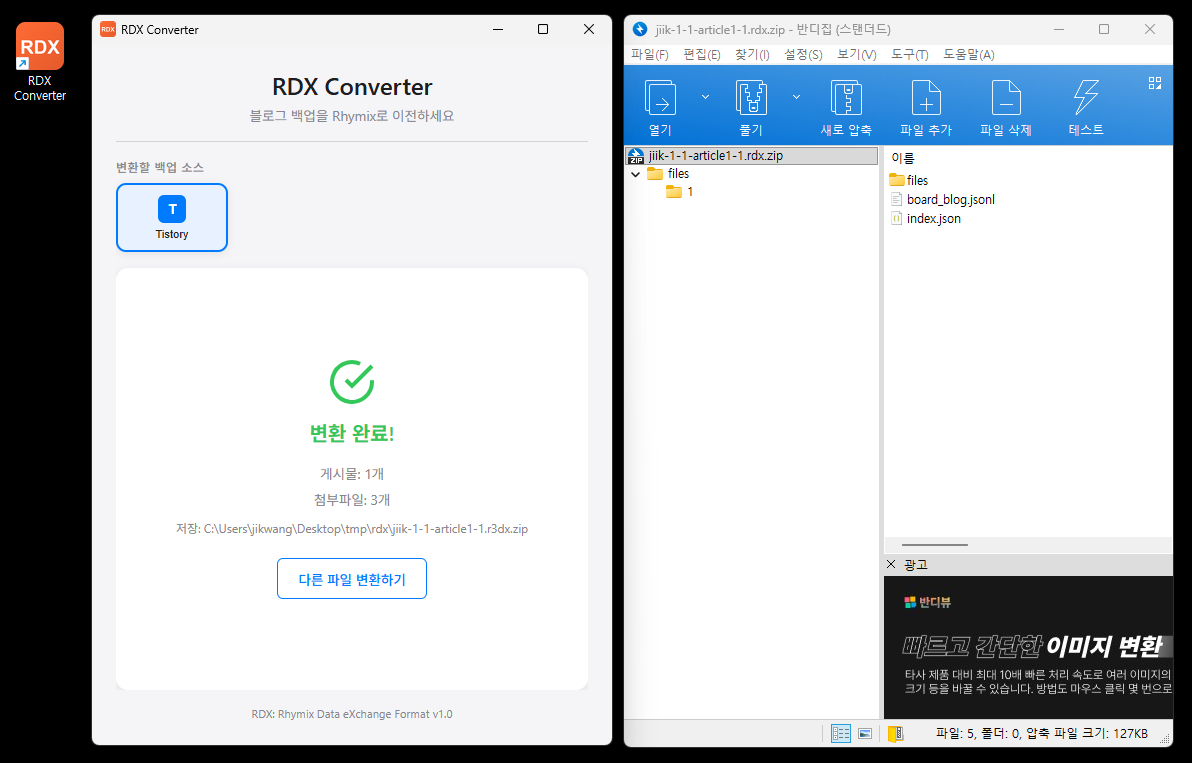Expand the dropdown arrow next to 풀기
This screenshot has width=1192, height=763.
point(797,97)
